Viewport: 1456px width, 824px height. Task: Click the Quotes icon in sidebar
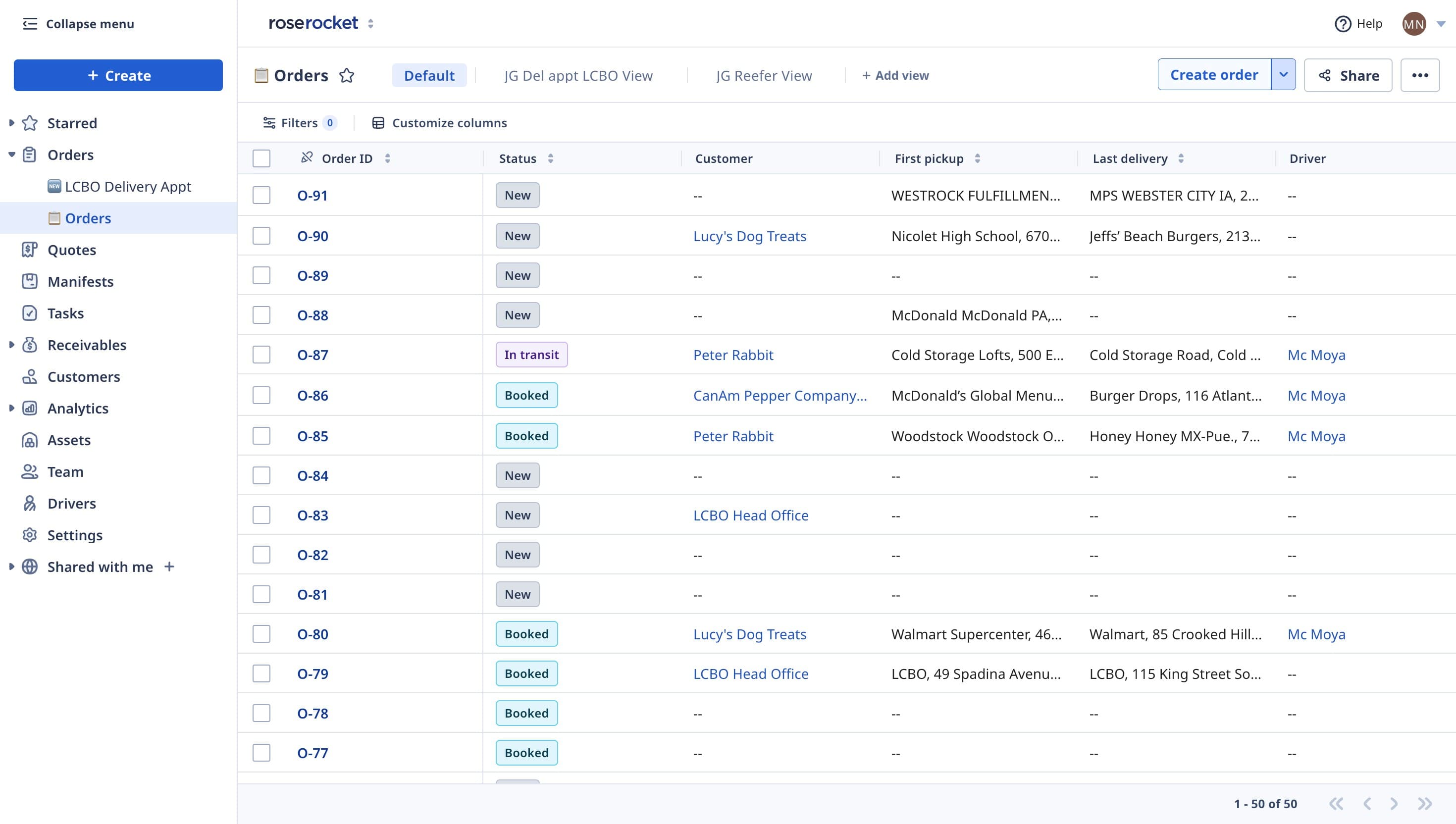30,250
